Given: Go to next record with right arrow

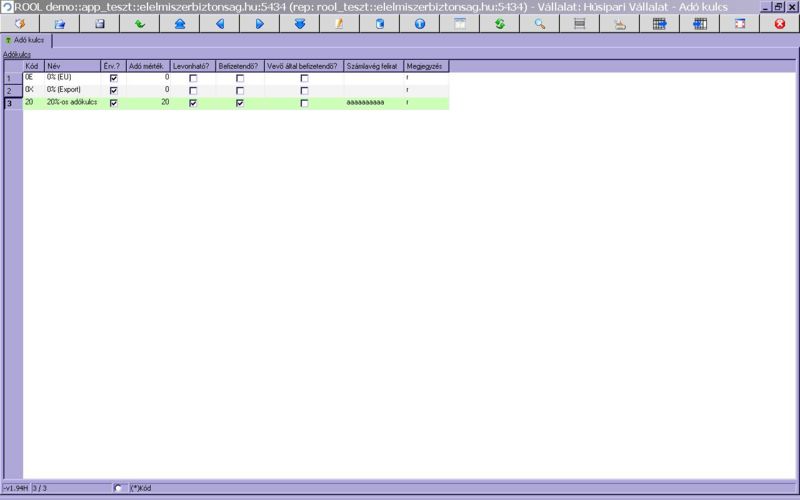Looking at the screenshot, I should coord(259,23).
